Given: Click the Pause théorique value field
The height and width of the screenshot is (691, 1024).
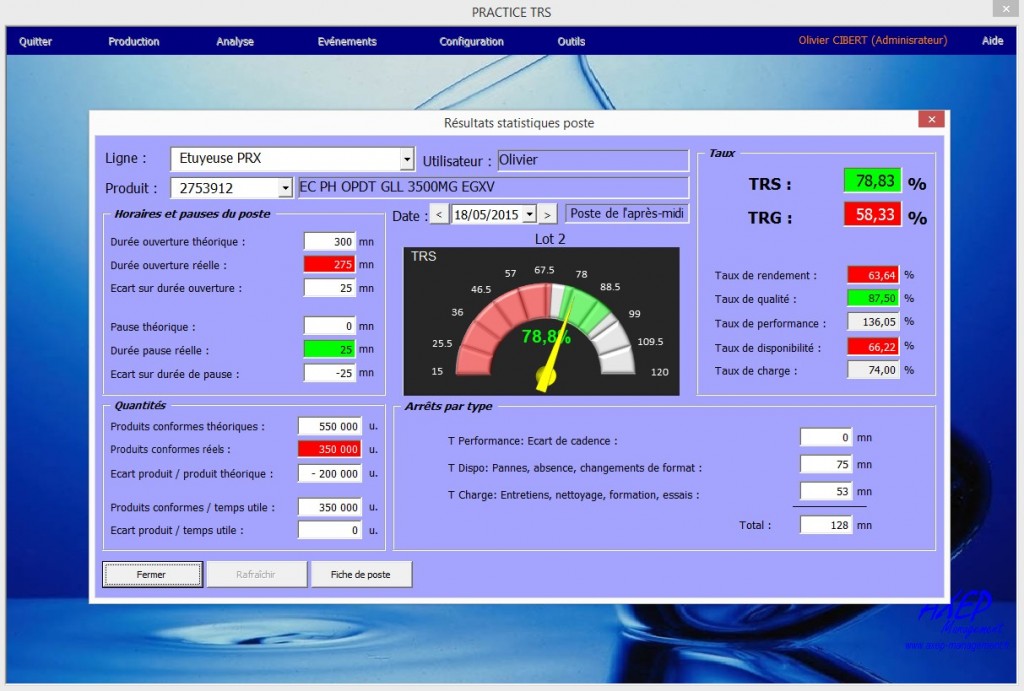Looking at the screenshot, I should click(x=330, y=326).
